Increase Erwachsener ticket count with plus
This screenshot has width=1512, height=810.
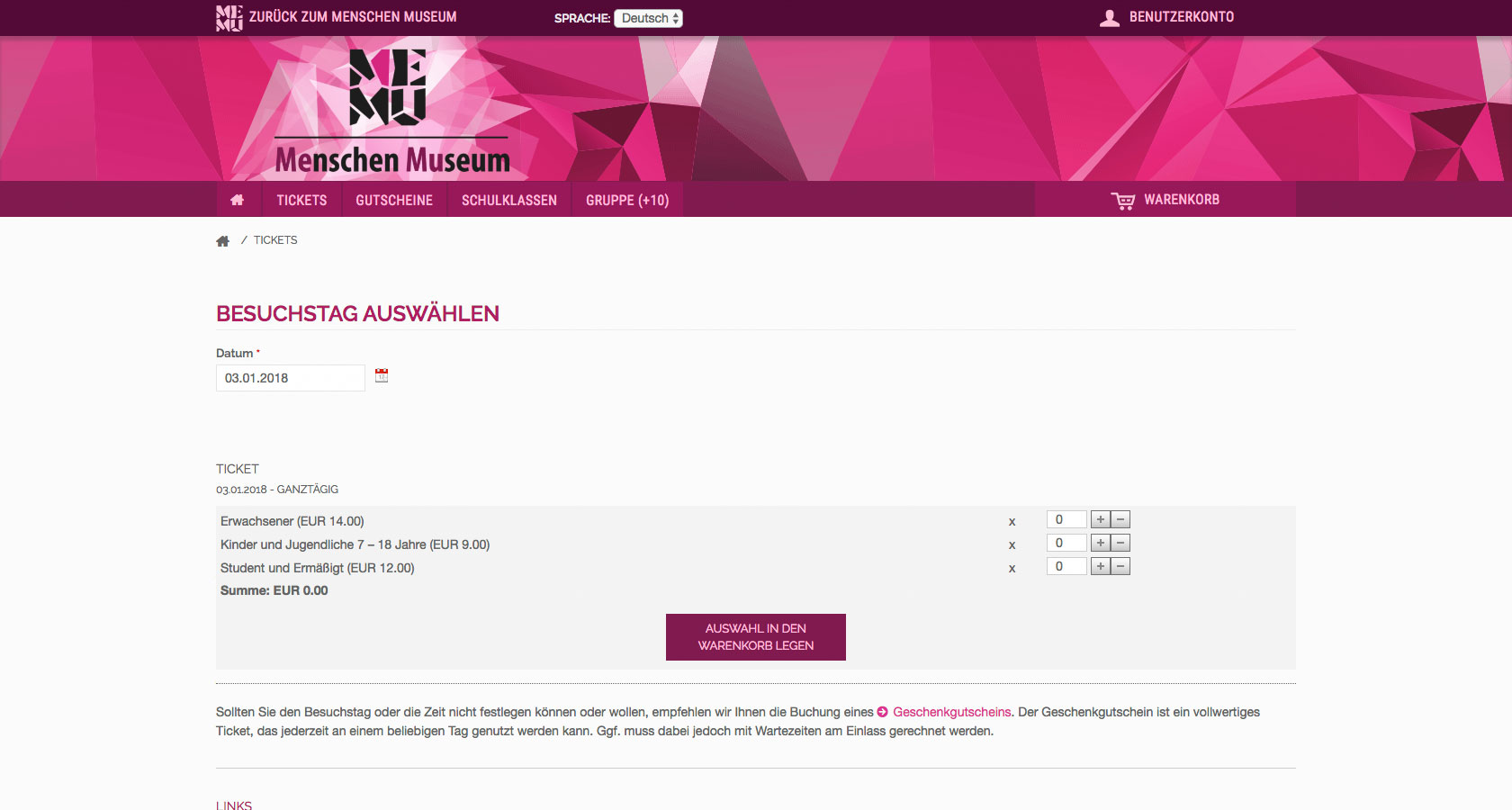coord(1101,519)
